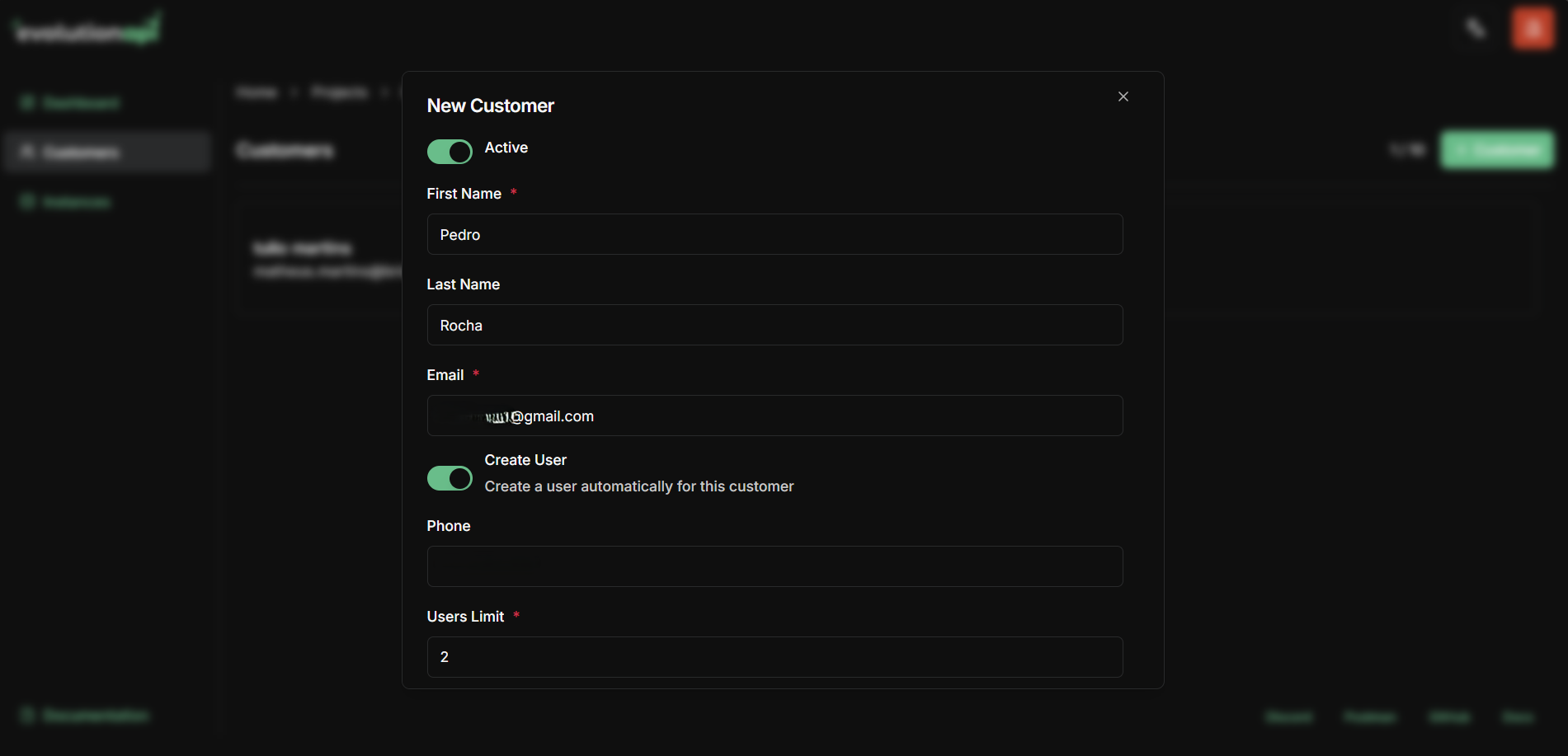Screen dimensions: 1568x756
Task: Click the Home breadcrumb link
Action: [x=257, y=92]
